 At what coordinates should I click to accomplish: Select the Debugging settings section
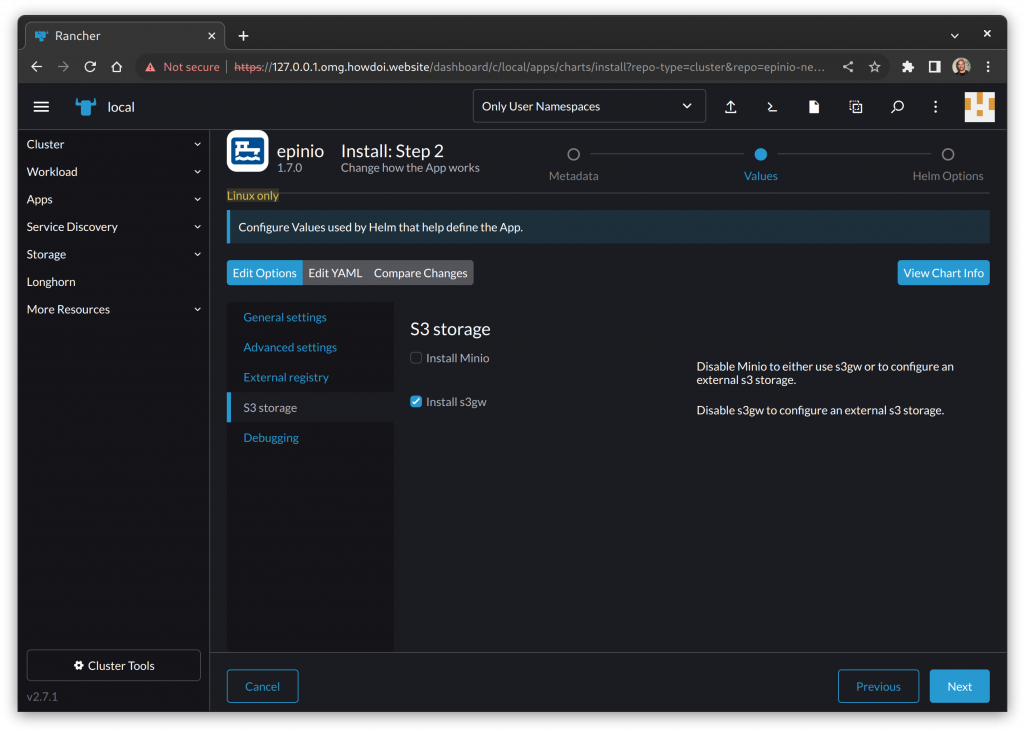(x=271, y=438)
